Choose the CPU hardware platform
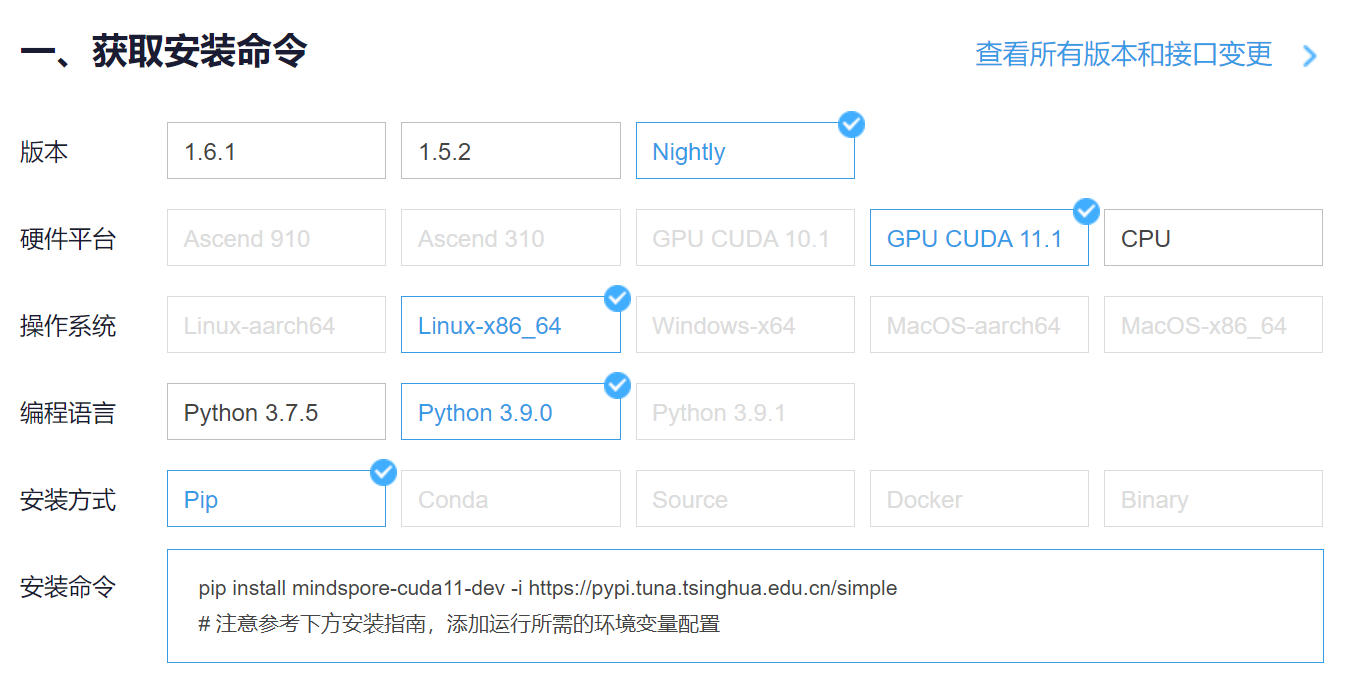 click(x=1212, y=238)
